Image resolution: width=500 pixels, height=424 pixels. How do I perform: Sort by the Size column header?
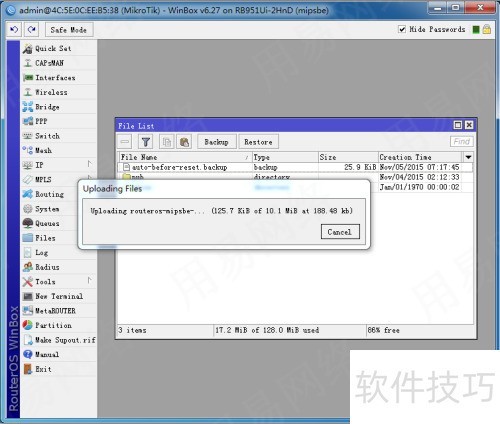[348, 157]
